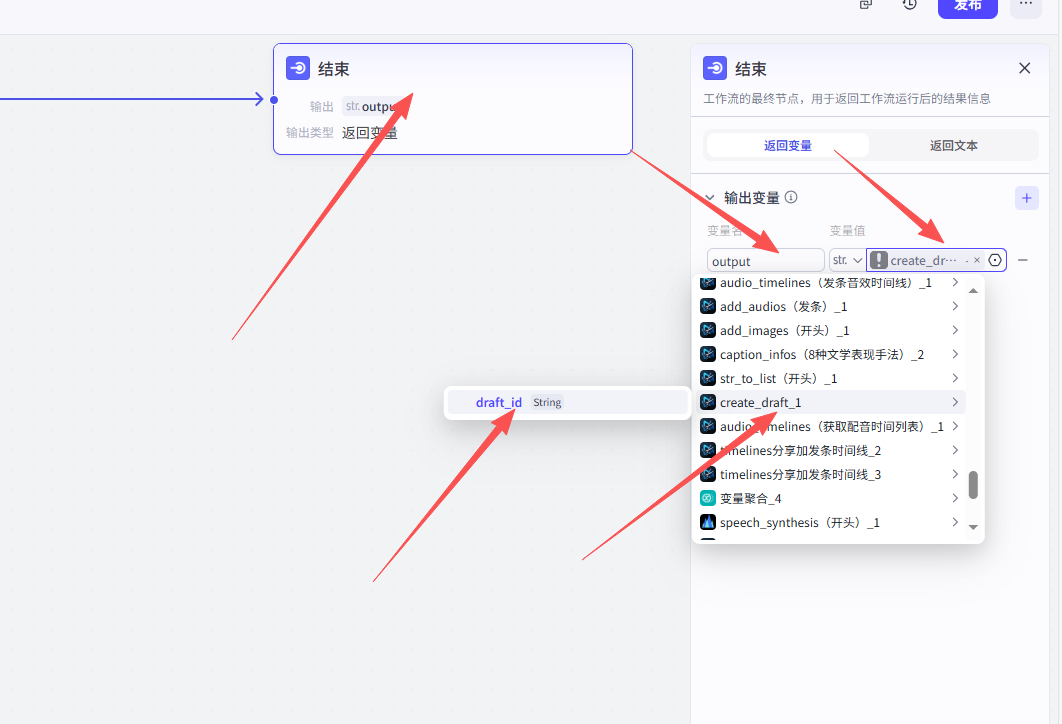Open the three-dots more options menu
1062x724 pixels.
coord(1025,4)
